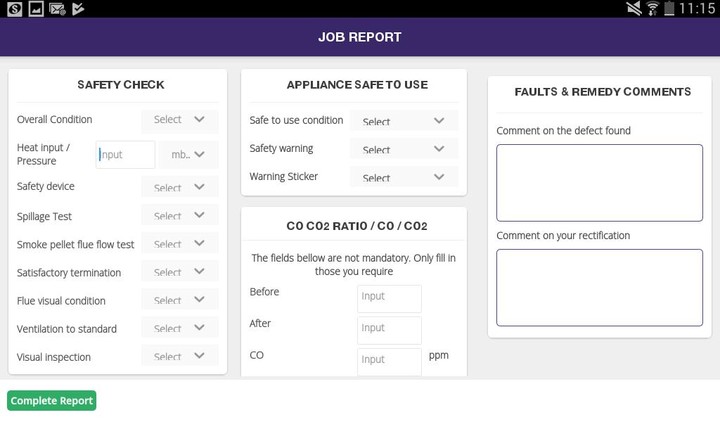Tap the email notification icon in status bar

tap(57, 9)
